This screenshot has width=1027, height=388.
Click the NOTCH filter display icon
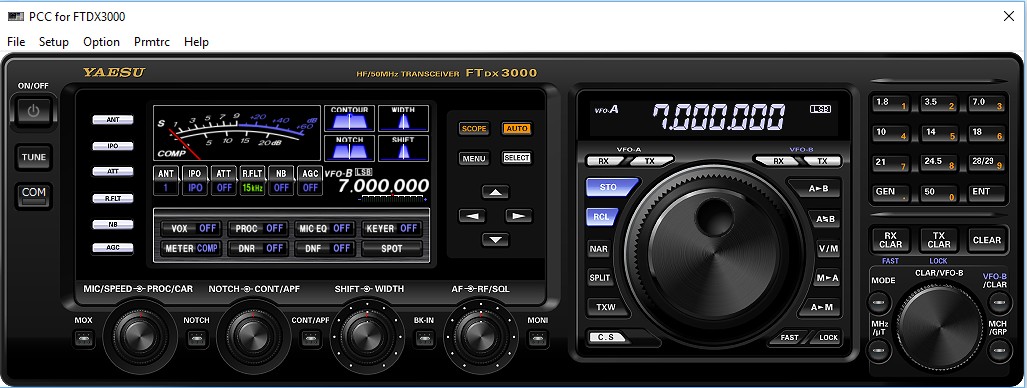click(x=349, y=148)
